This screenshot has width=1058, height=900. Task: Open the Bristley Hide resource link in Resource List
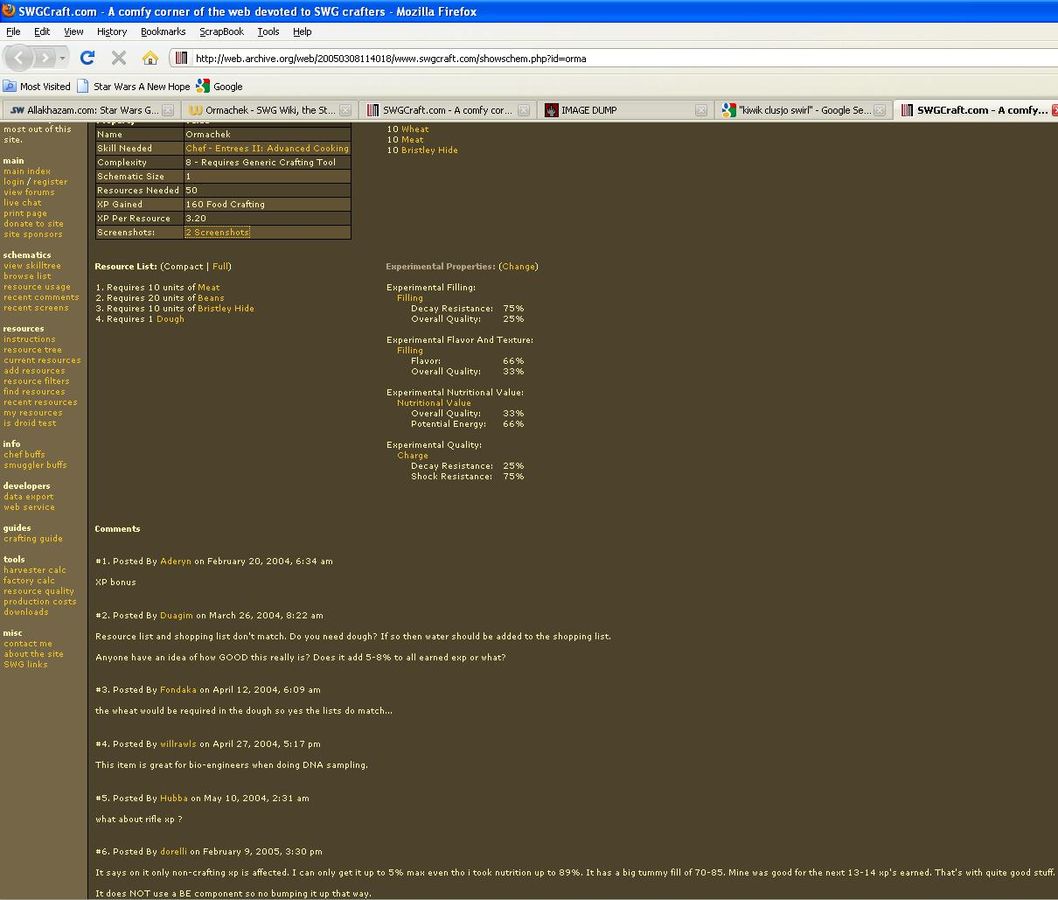click(225, 309)
